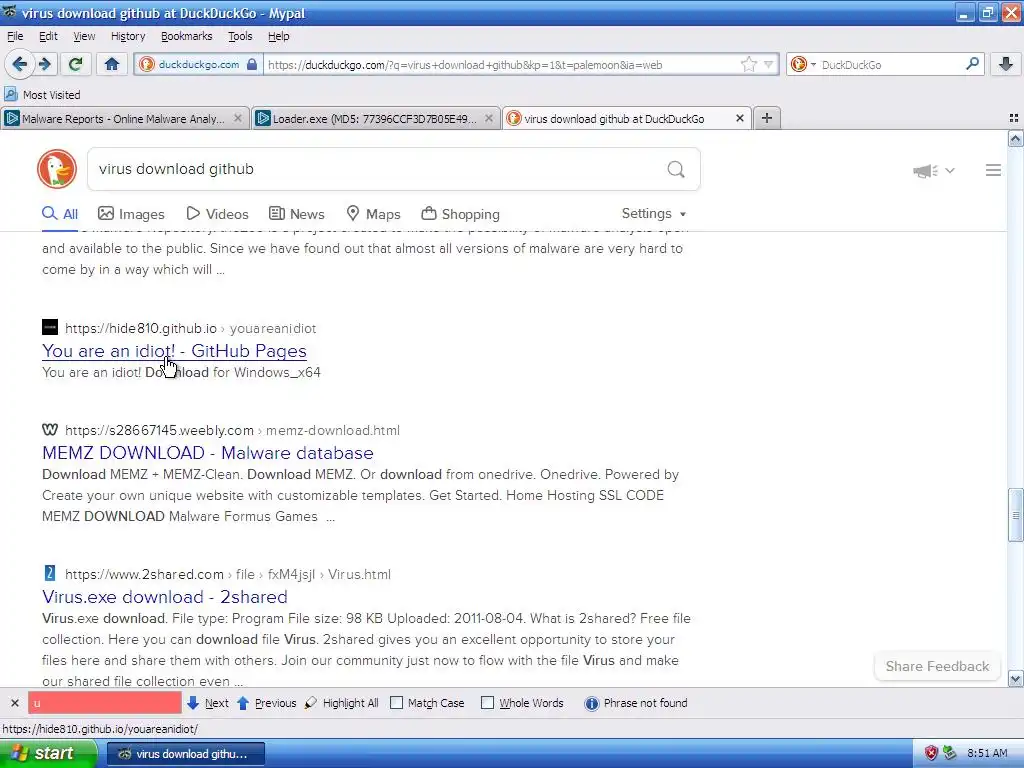Close the virus download github tab
Screen dimensions: 1024x768
click(x=739, y=118)
